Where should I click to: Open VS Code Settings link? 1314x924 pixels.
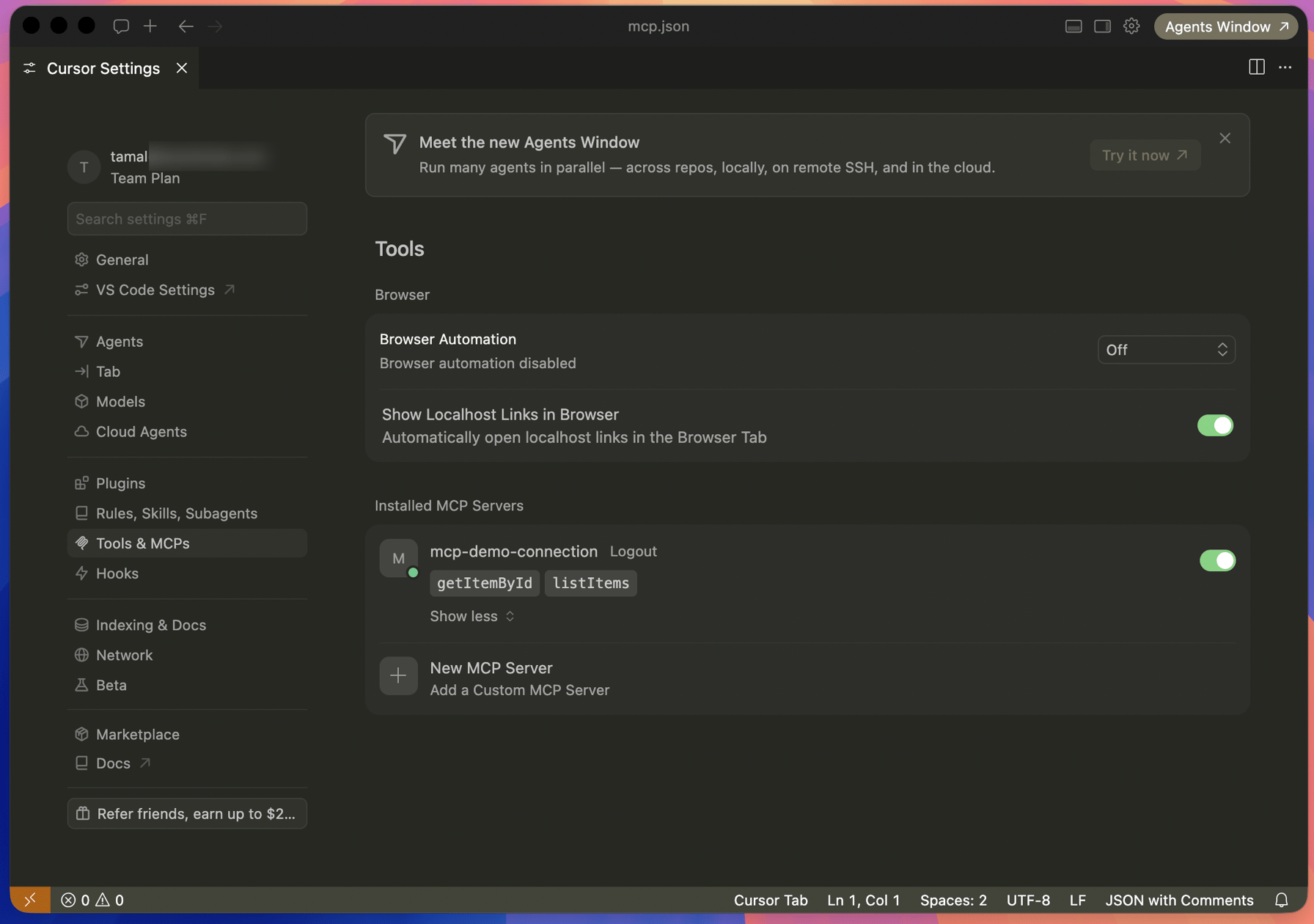tap(187, 290)
